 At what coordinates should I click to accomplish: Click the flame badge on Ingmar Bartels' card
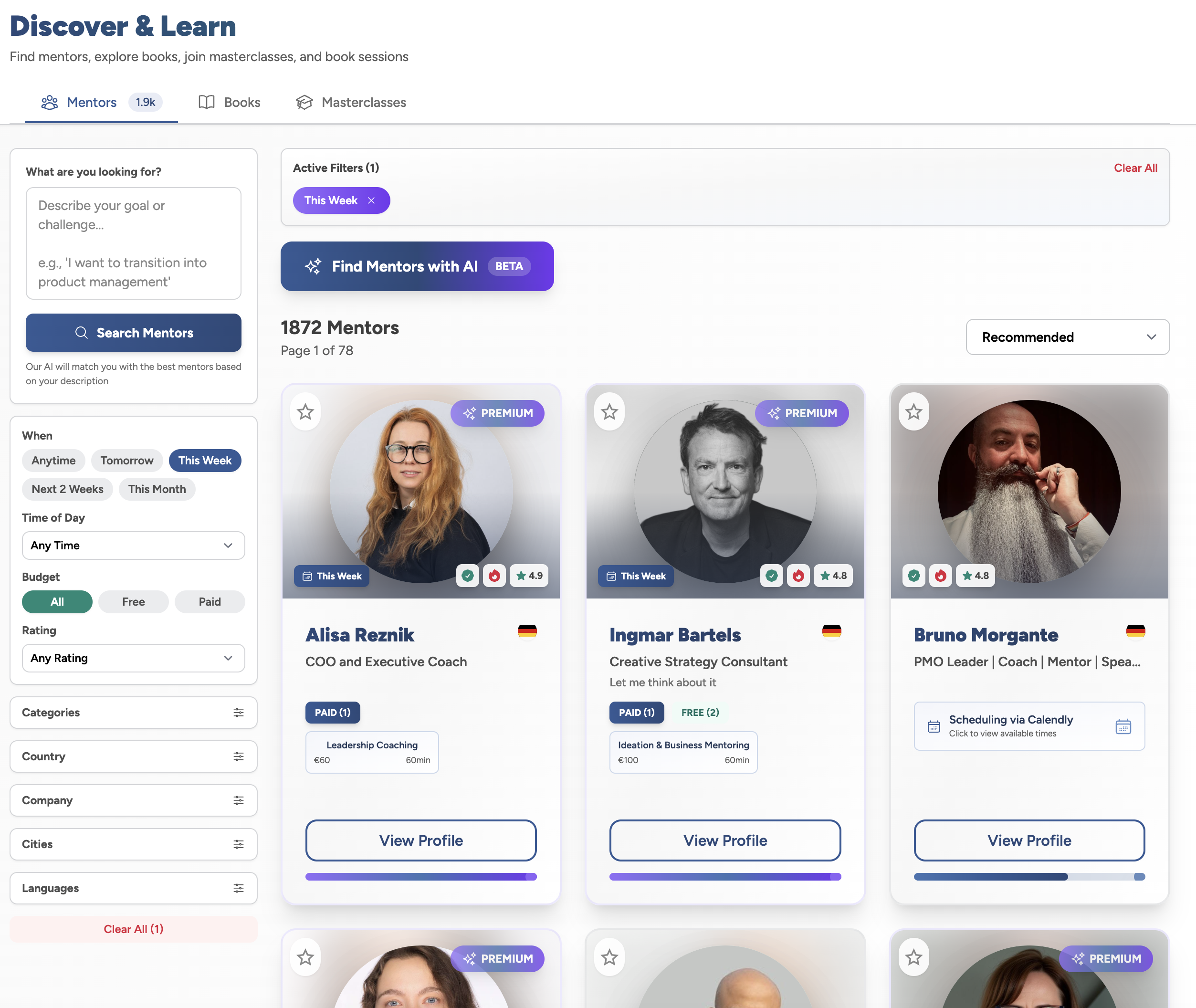(x=798, y=576)
